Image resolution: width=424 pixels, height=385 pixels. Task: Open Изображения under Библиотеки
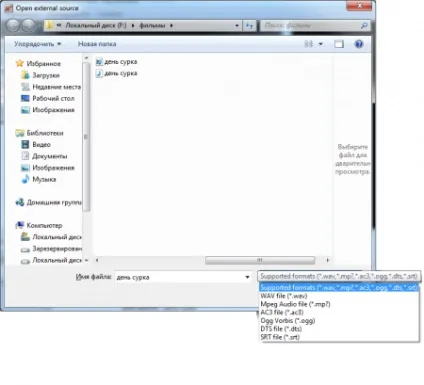pos(48,168)
